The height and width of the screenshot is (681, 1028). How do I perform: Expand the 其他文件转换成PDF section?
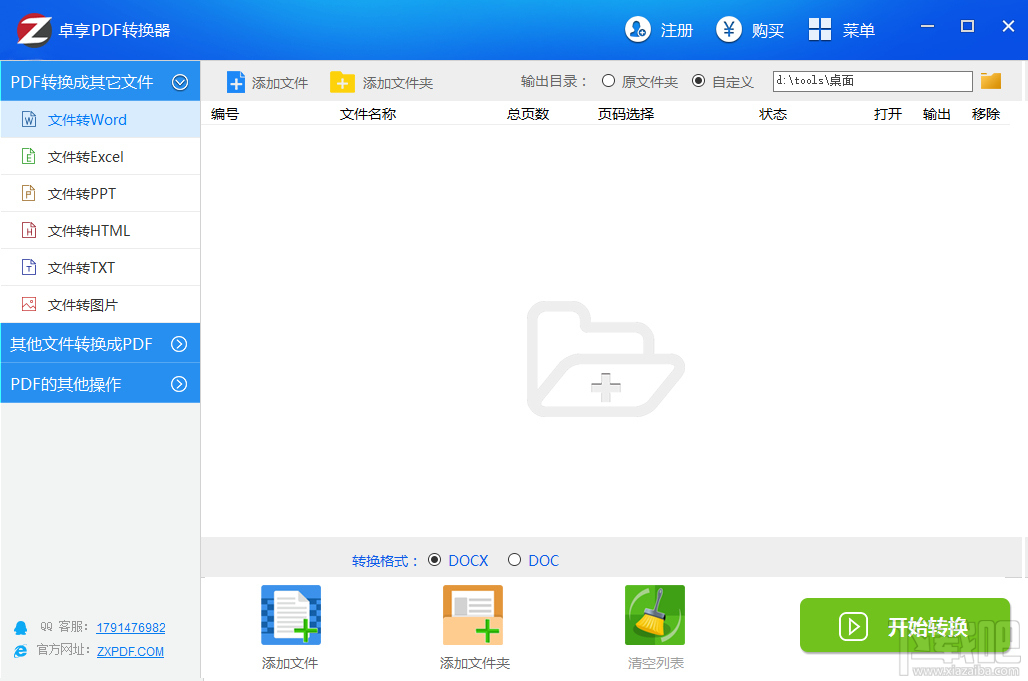(x=179, y=344)
